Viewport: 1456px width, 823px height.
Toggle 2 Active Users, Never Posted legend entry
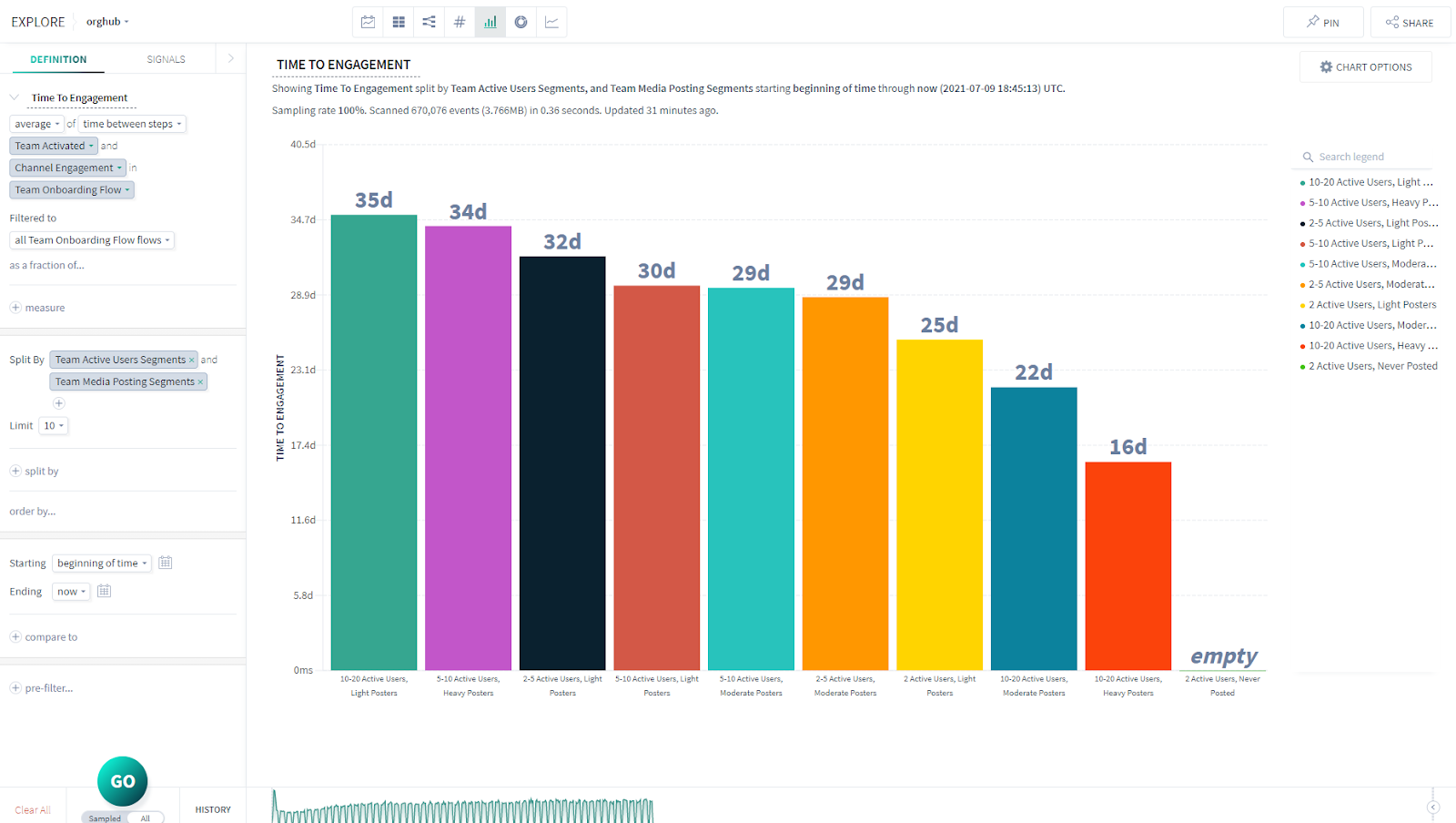1372,366
